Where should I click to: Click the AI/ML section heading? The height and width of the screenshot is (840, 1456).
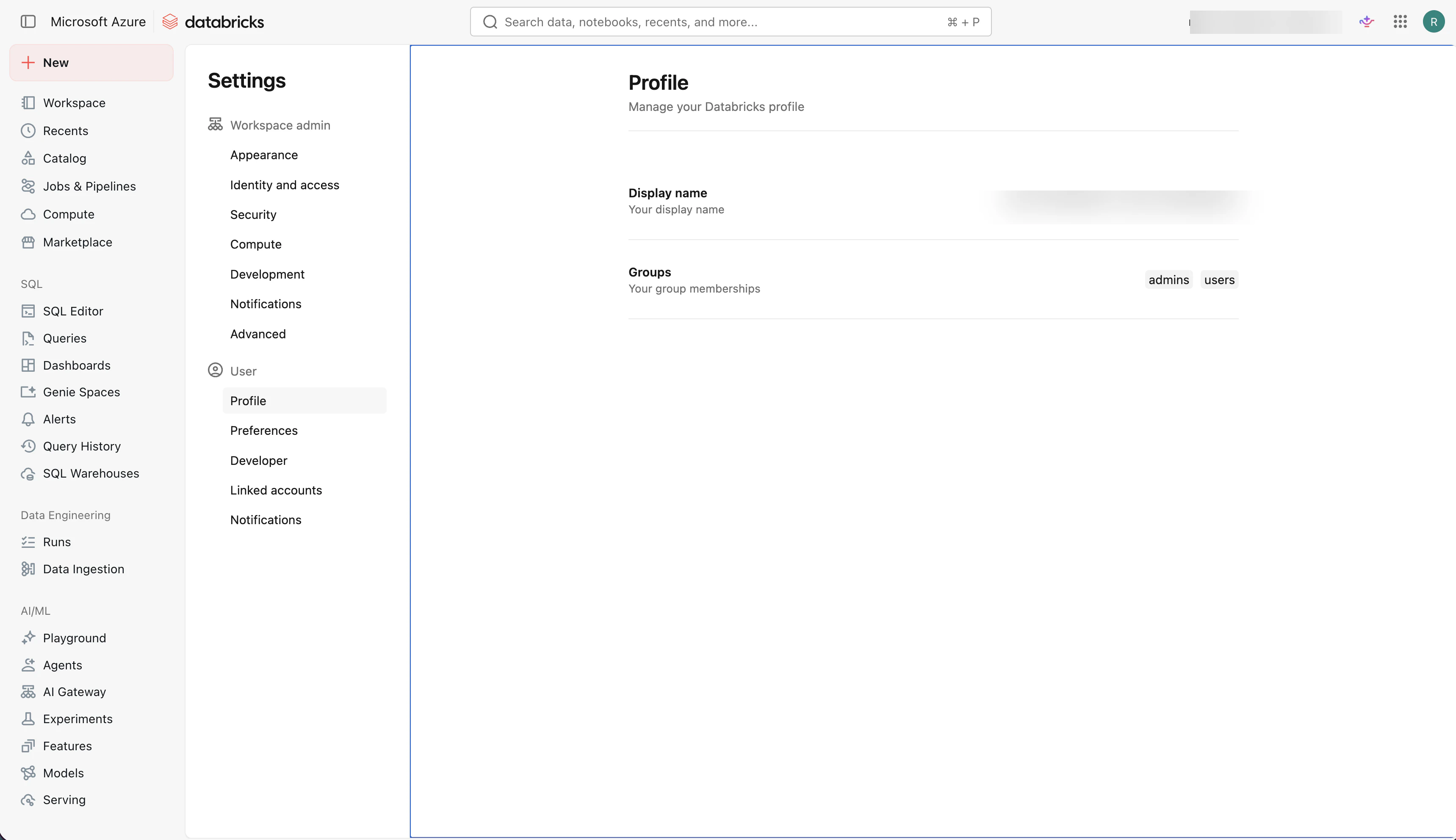tap(36, 611)
